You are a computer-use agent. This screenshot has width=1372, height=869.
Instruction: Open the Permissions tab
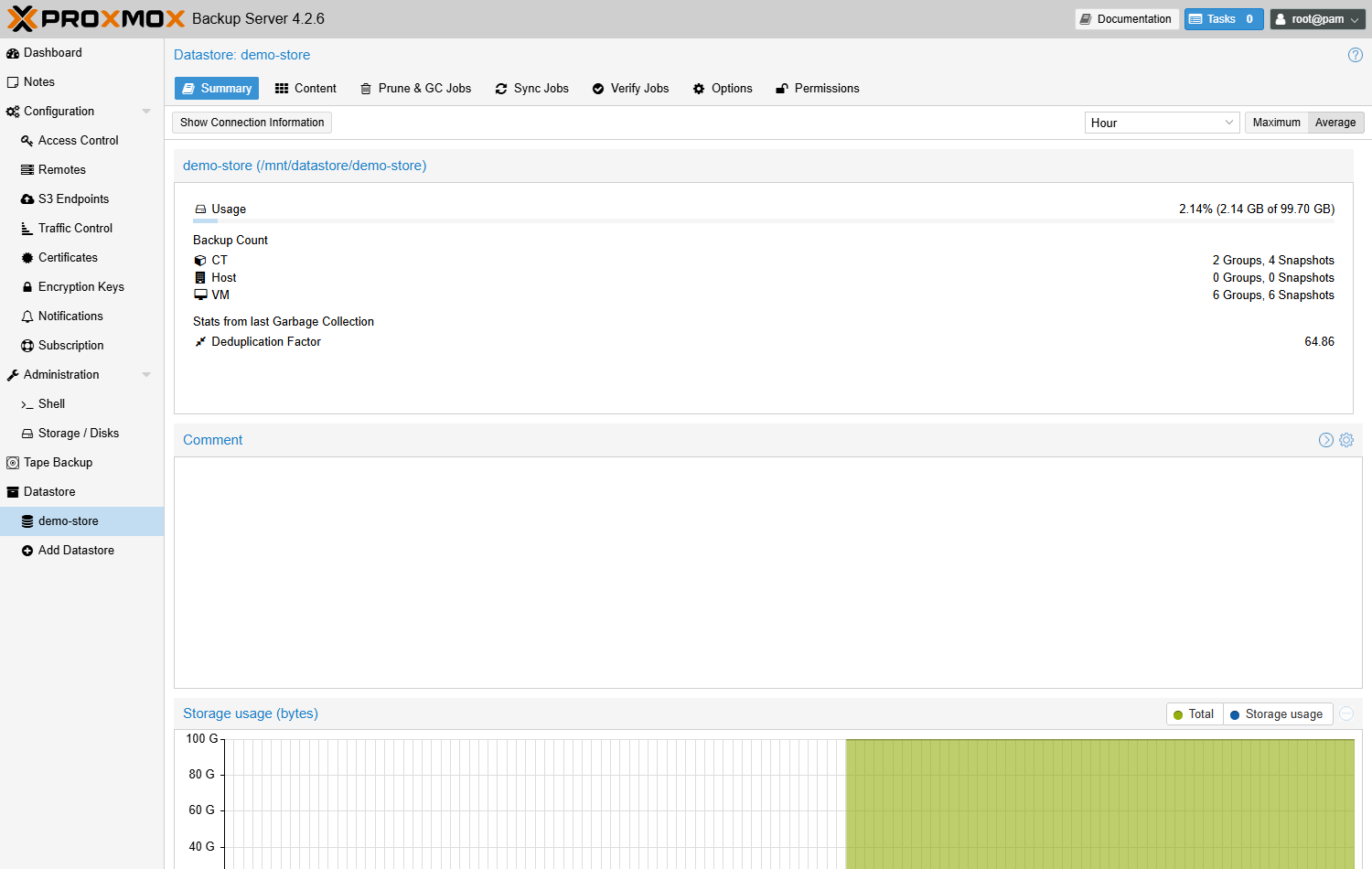coord(817,89)
